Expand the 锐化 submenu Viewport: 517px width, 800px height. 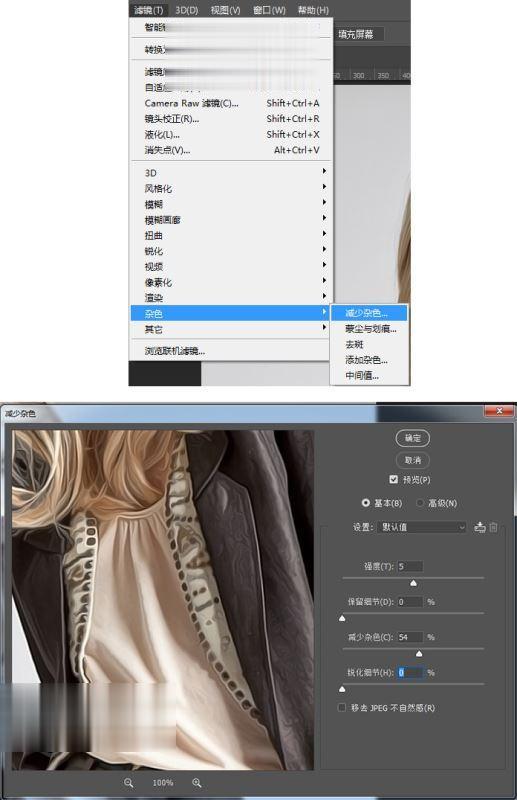point(232,251)
